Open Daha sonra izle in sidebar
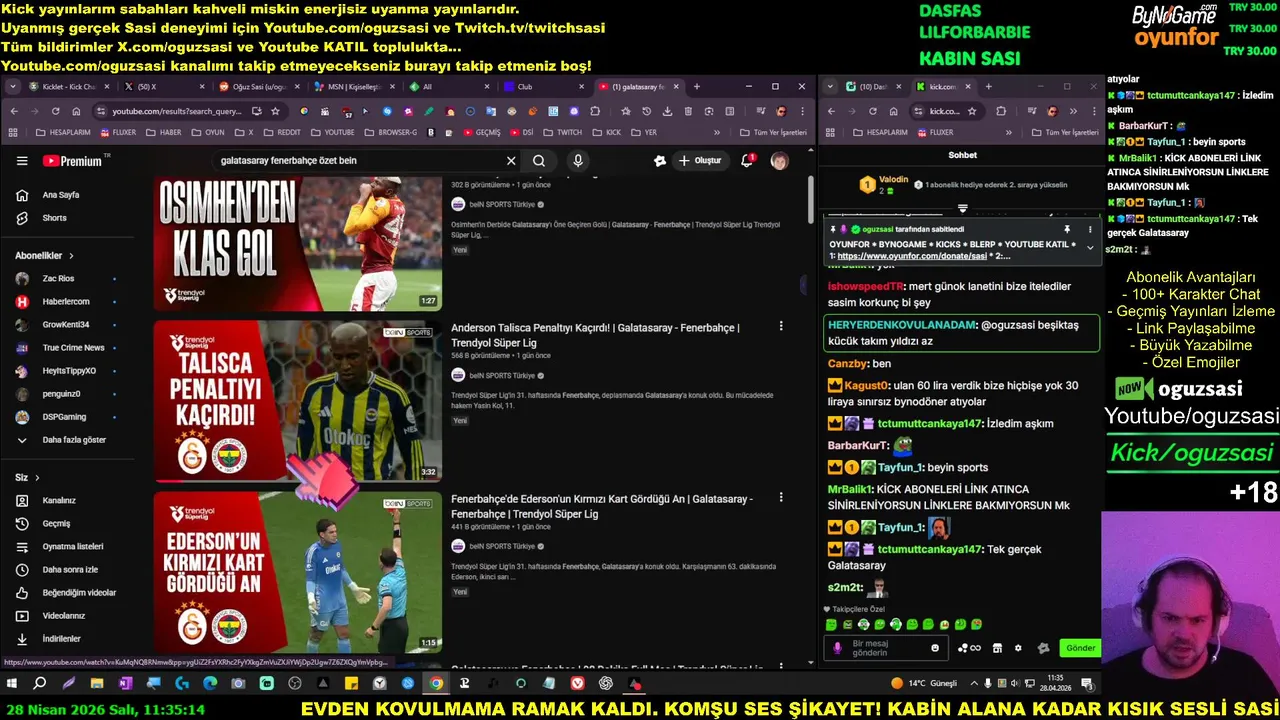1280x720 pixels. [70, 570]
